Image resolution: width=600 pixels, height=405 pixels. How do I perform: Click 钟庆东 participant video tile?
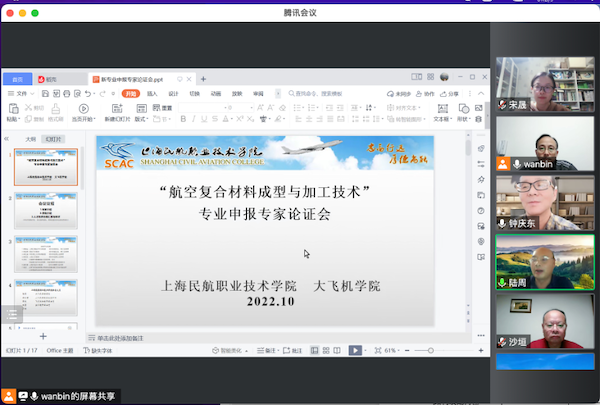(x=545, y=203)
